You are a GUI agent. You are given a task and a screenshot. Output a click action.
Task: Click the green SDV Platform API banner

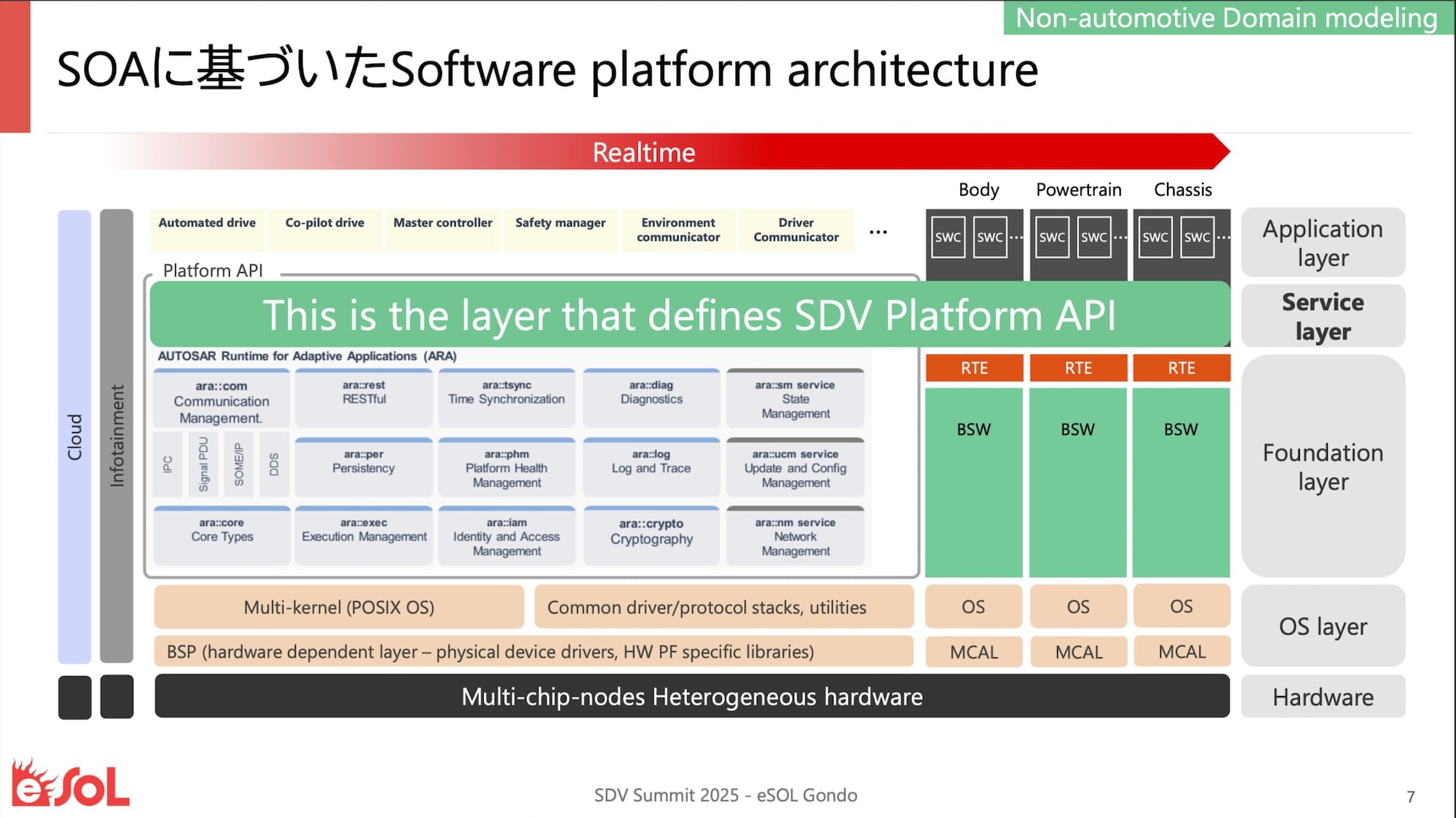(x=689, y=315)
